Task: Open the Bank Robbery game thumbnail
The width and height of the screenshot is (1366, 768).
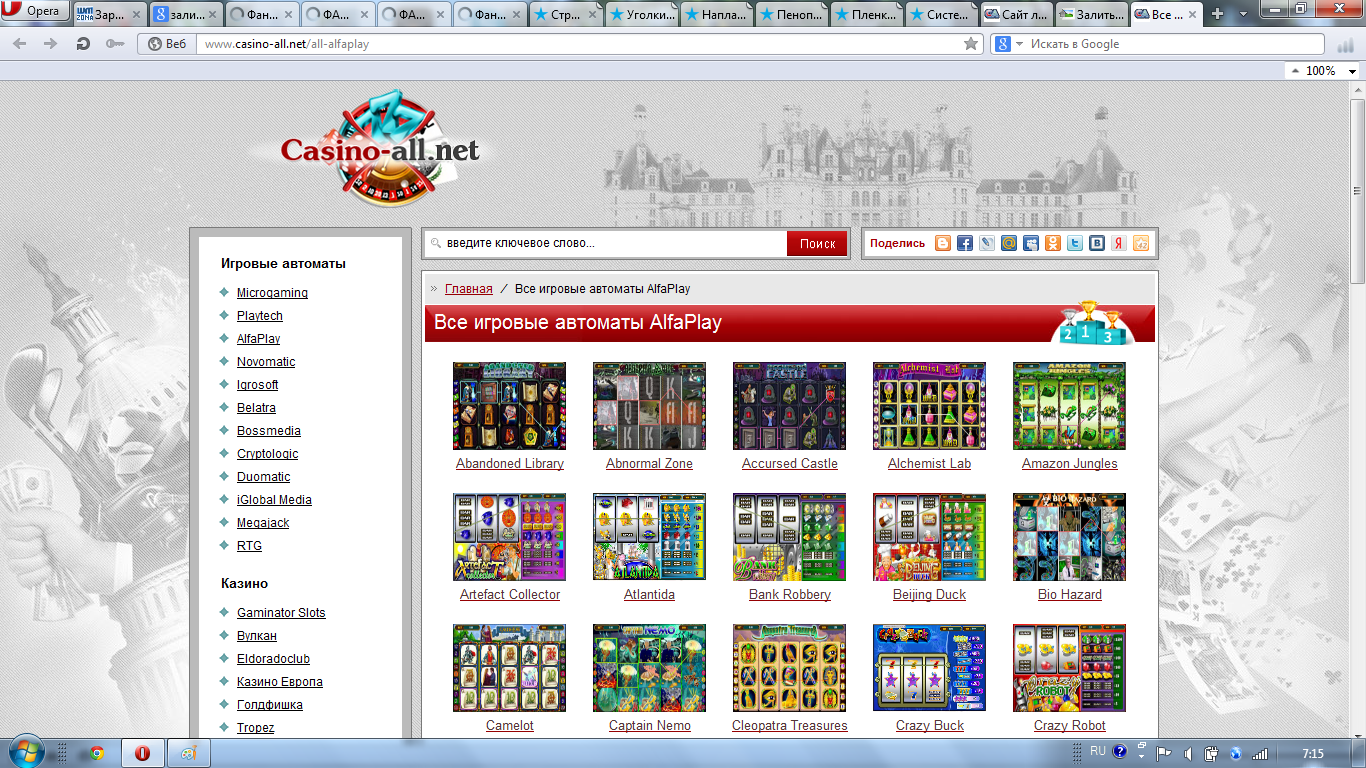Action: coord(789,537)
